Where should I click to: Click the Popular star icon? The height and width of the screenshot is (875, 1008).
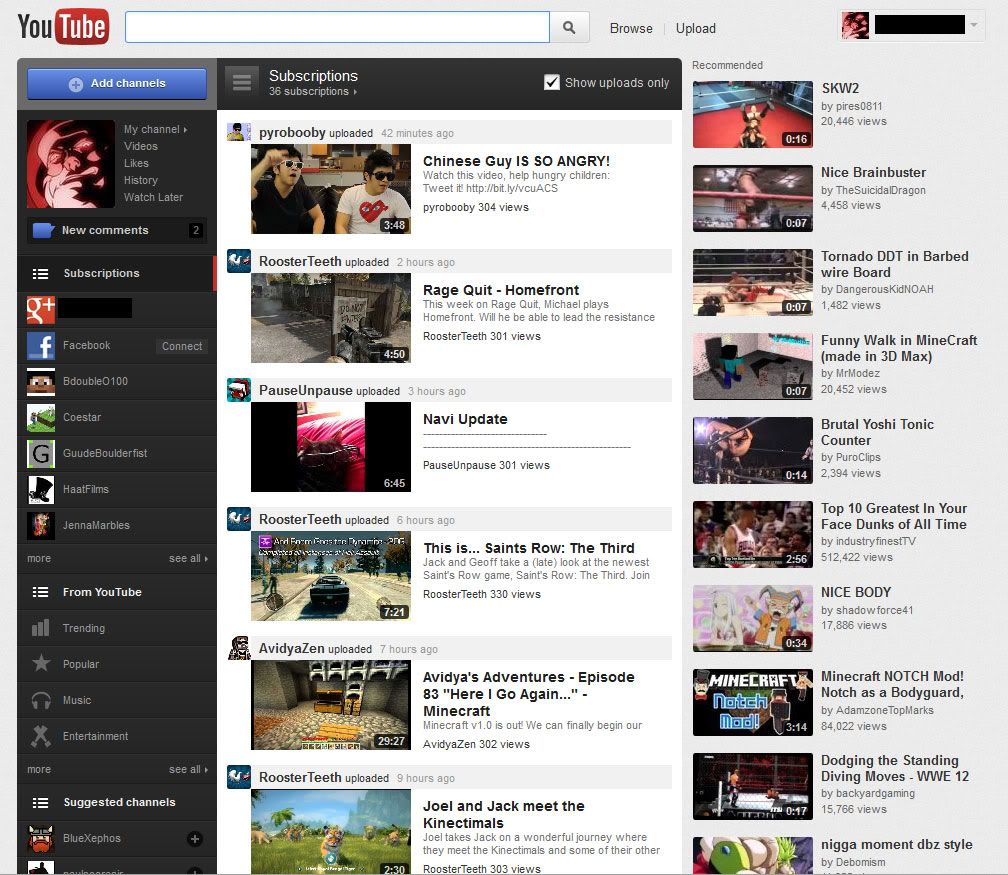point(41,664)
